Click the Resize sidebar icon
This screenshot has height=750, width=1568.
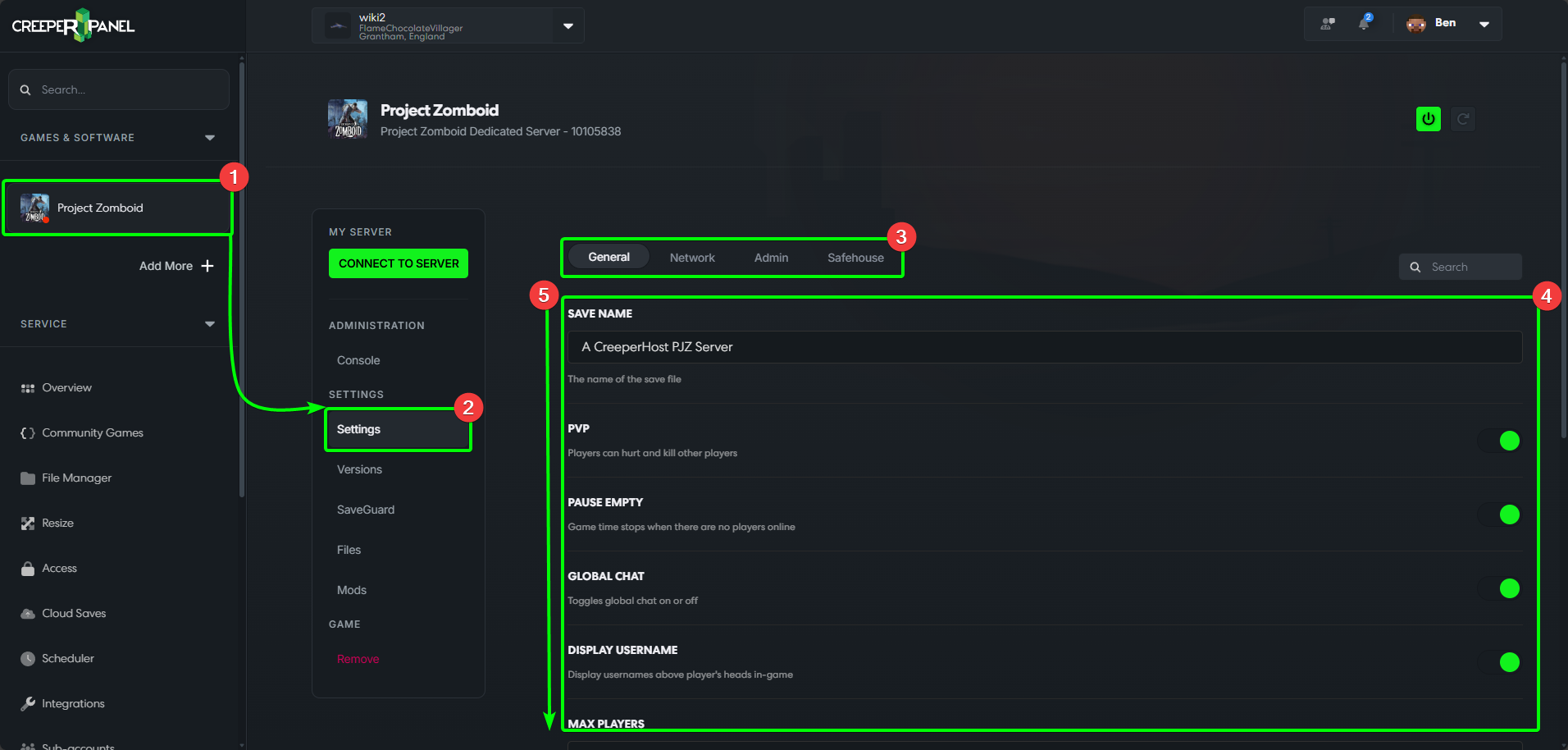tap(28, 524)
